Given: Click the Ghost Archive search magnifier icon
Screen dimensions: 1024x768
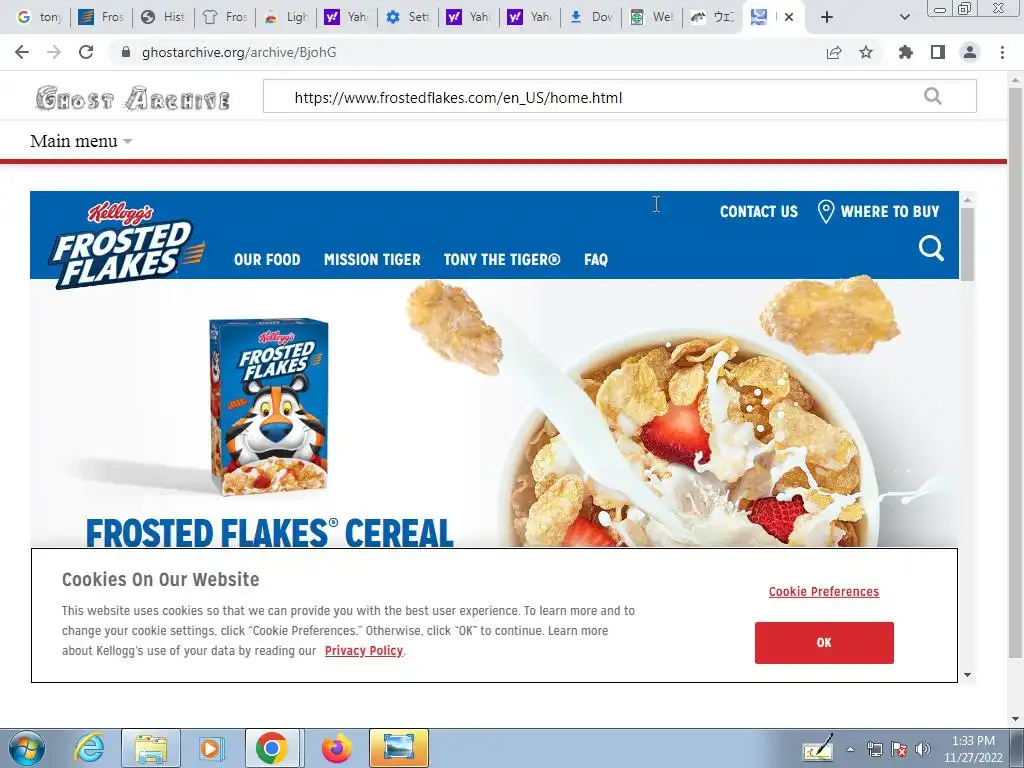Looking at the screenshot, I should (x=933, y=97).
